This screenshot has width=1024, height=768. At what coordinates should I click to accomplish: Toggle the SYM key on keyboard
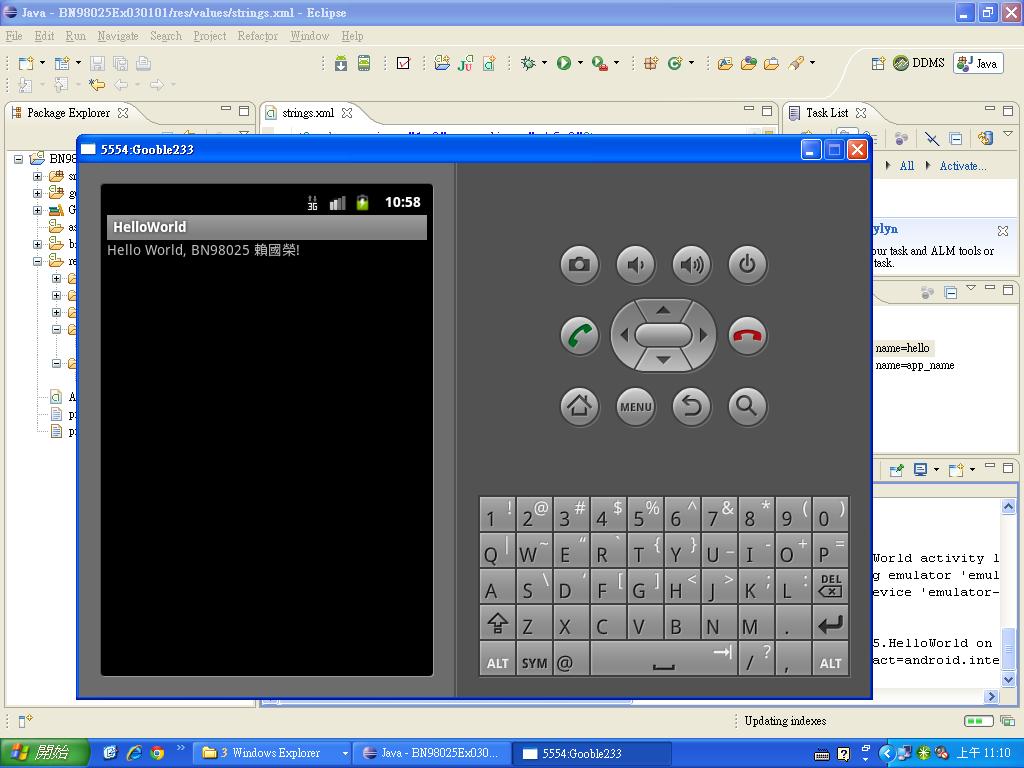tap(534, 662)
